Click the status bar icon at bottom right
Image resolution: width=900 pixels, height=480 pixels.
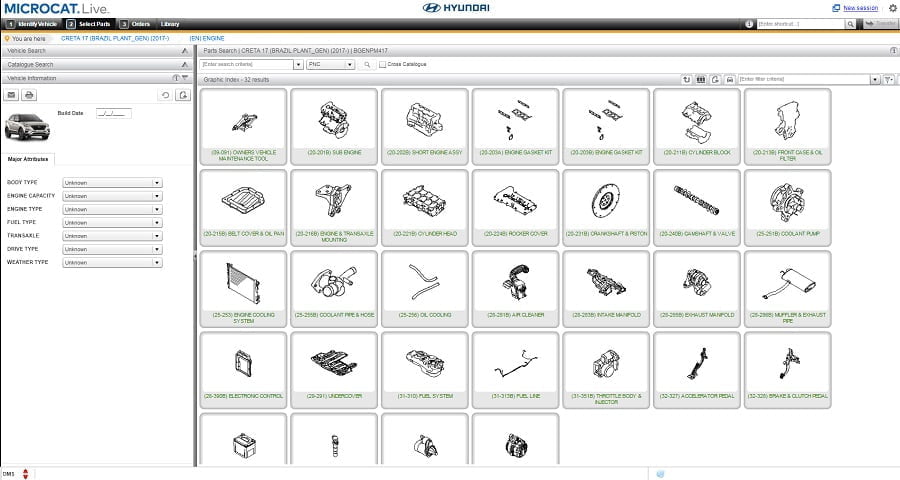pyautogui.click(x=660, y=474)
